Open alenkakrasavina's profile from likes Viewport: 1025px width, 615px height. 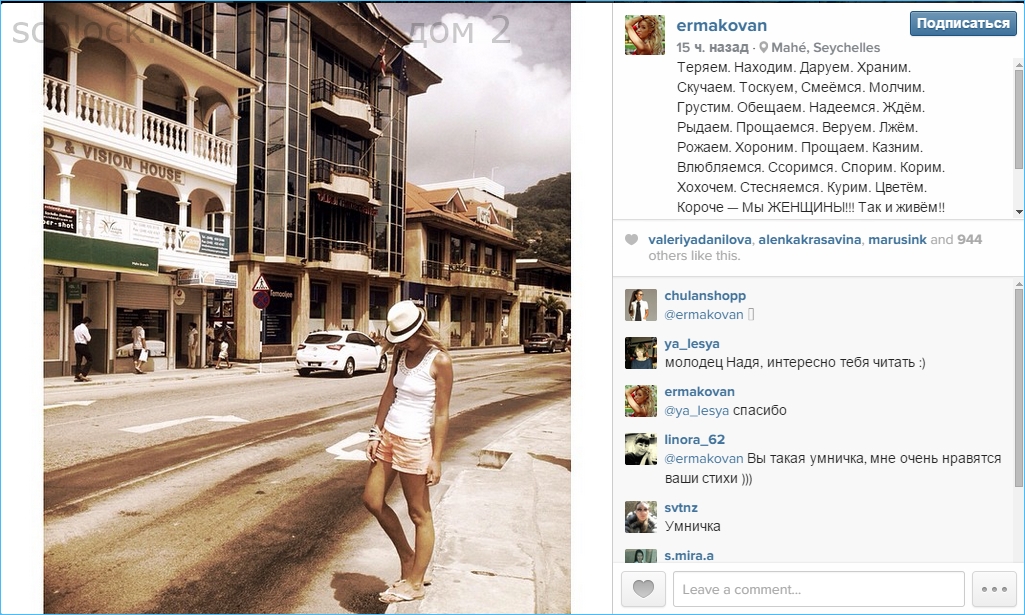[809, 240]
